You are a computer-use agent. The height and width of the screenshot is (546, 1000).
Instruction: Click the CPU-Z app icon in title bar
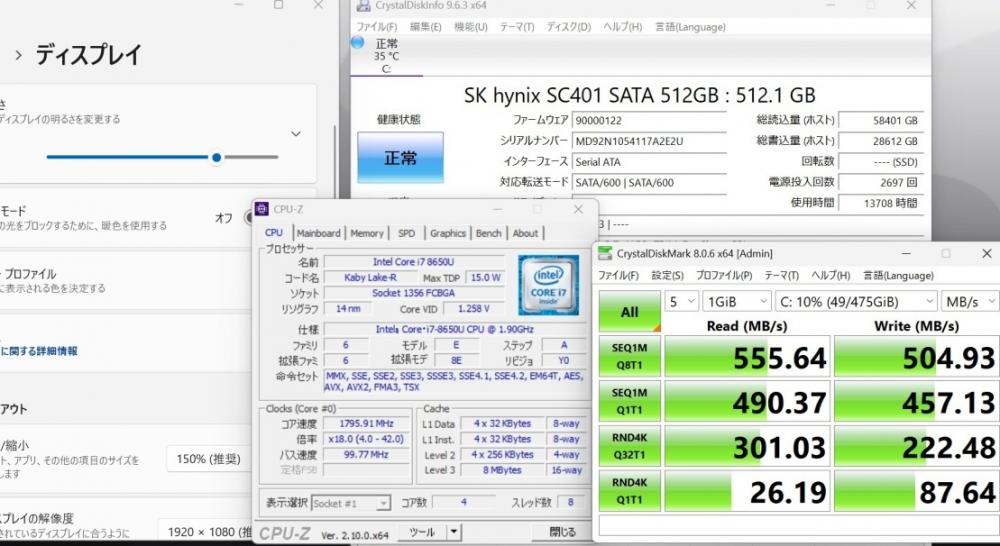[261, 209]
